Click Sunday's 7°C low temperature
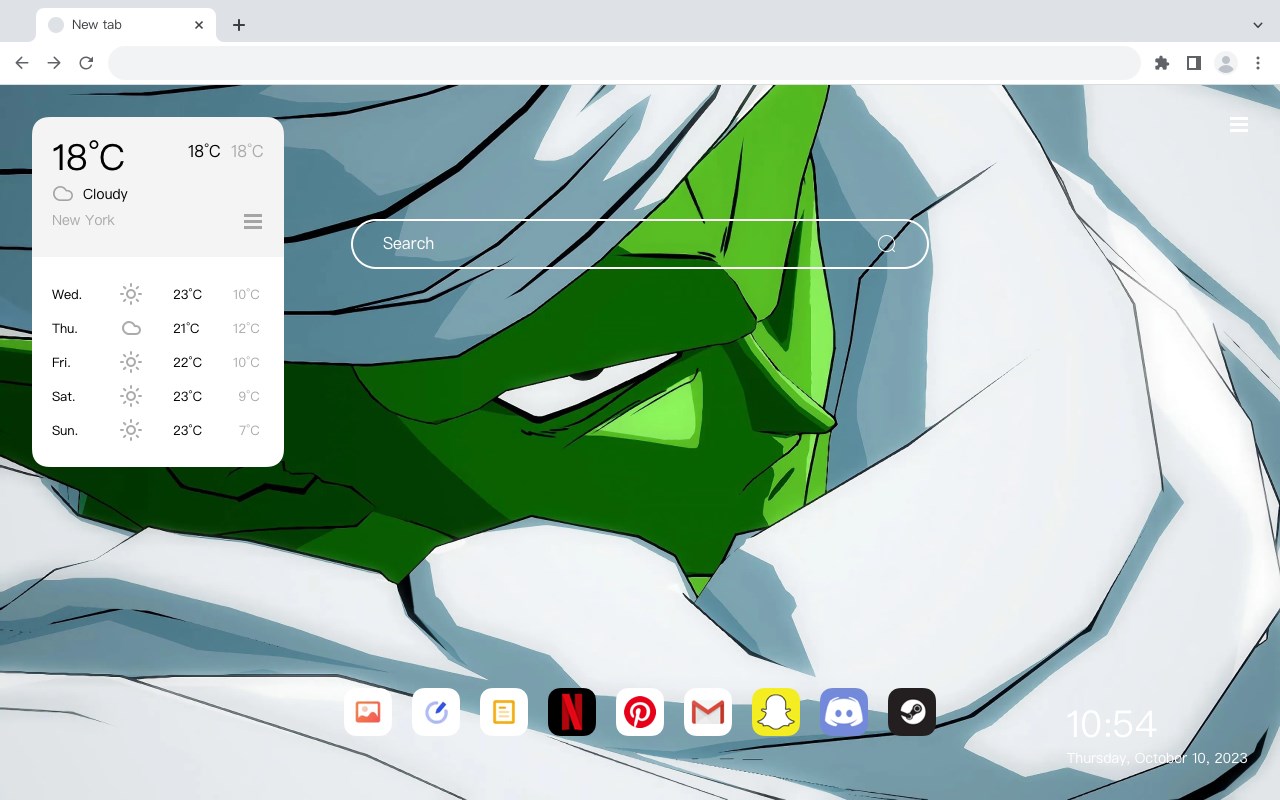Viewport: 1280px width, 800px height. pos(249,430)
